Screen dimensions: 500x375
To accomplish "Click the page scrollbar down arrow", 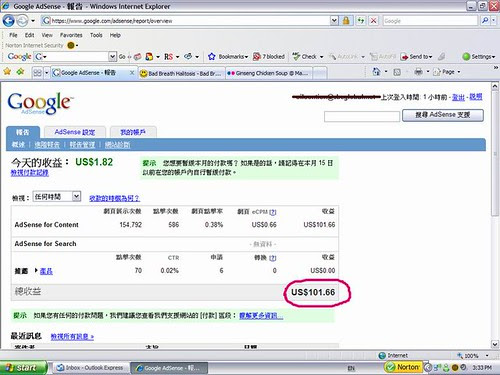I will pyautogui.click(x=495, y=344).
